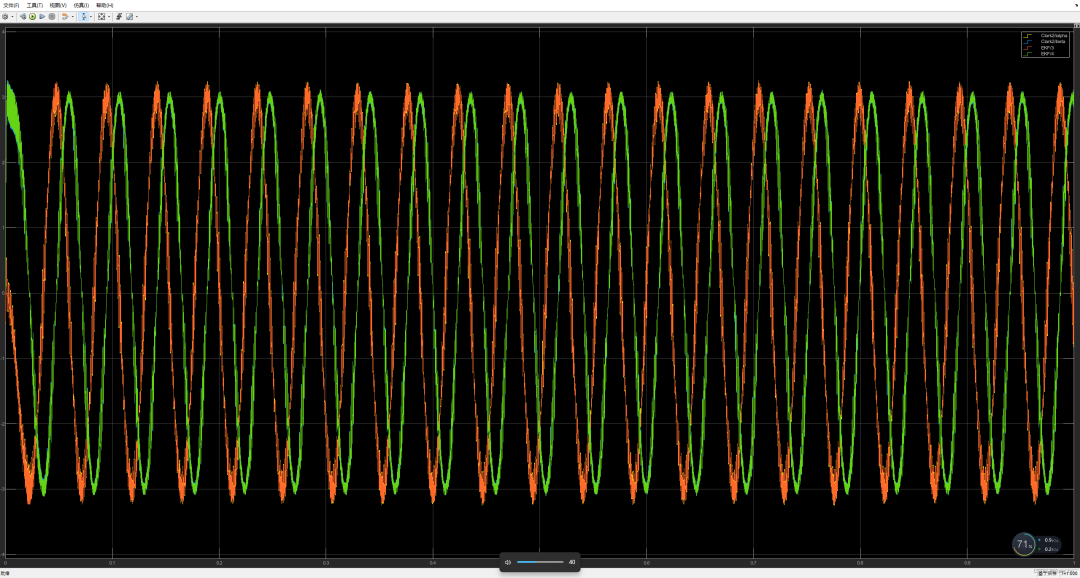This screenshot has width=1080, height=578.
Task: Toggle the orange EKF signal in legend
Action: pyautogui.click(x=1046, y=47)
